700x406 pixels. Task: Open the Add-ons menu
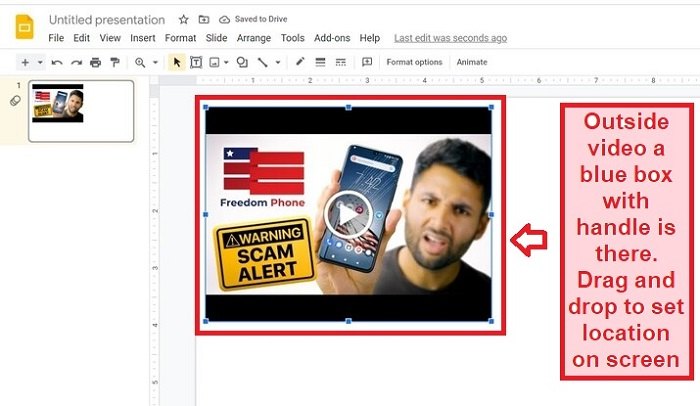pyautogui.click(x=332, y=38)
